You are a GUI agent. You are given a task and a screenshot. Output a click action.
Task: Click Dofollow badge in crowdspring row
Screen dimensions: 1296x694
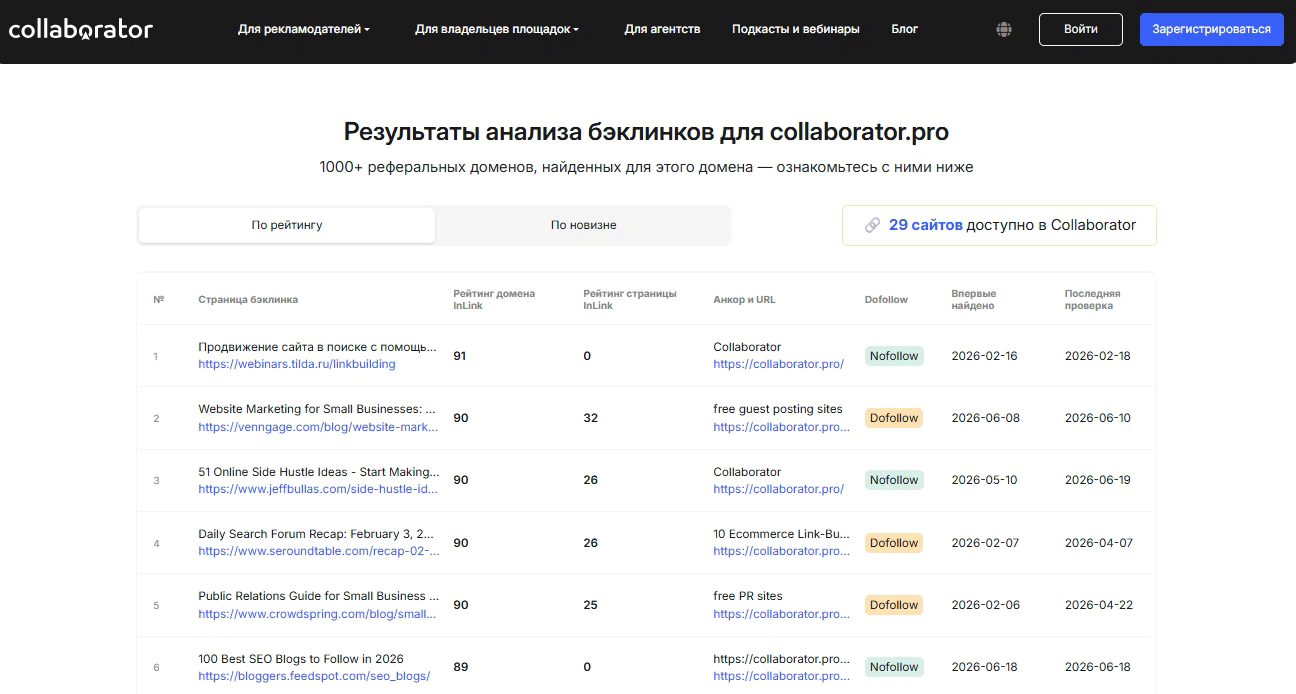(x=894, y=605)
